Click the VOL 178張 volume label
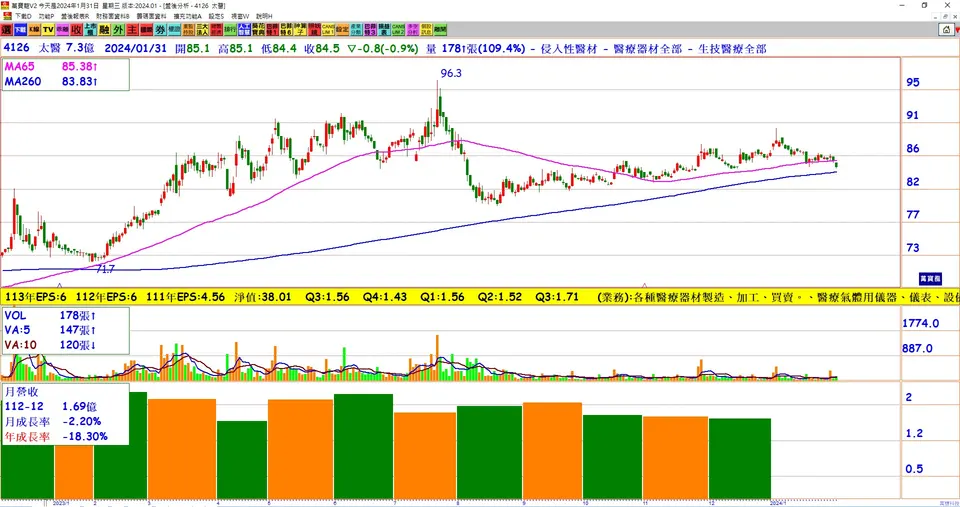 [x=50, y=315]
